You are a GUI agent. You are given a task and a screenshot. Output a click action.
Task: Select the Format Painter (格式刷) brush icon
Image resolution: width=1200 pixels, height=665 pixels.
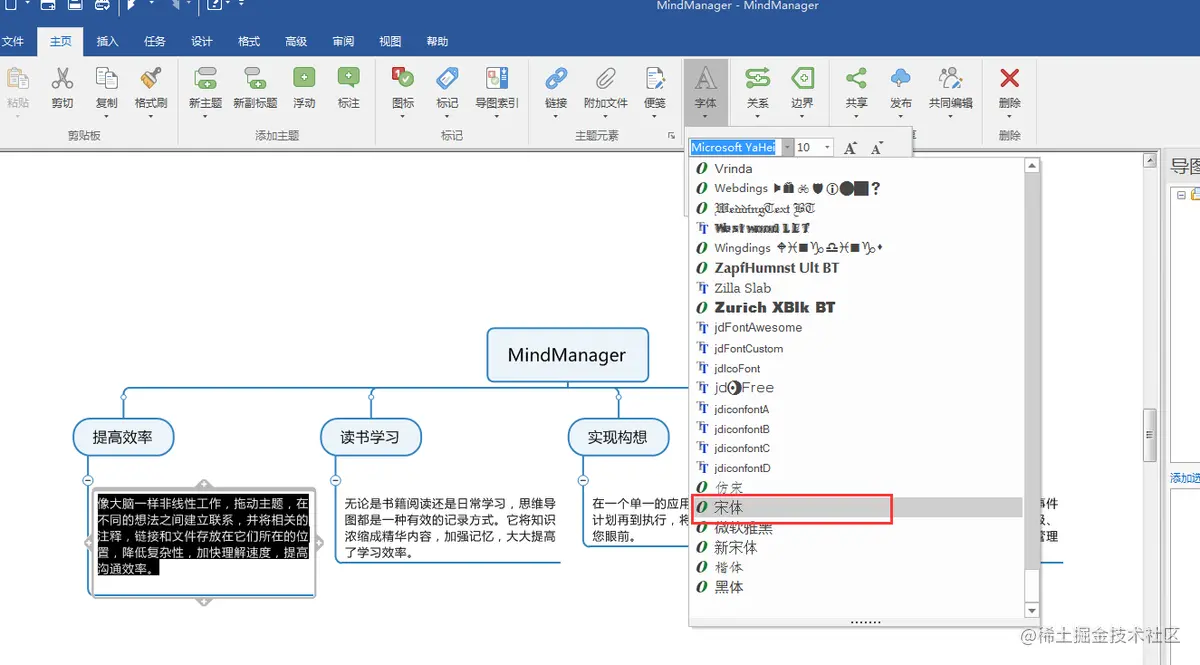point(151,79)
